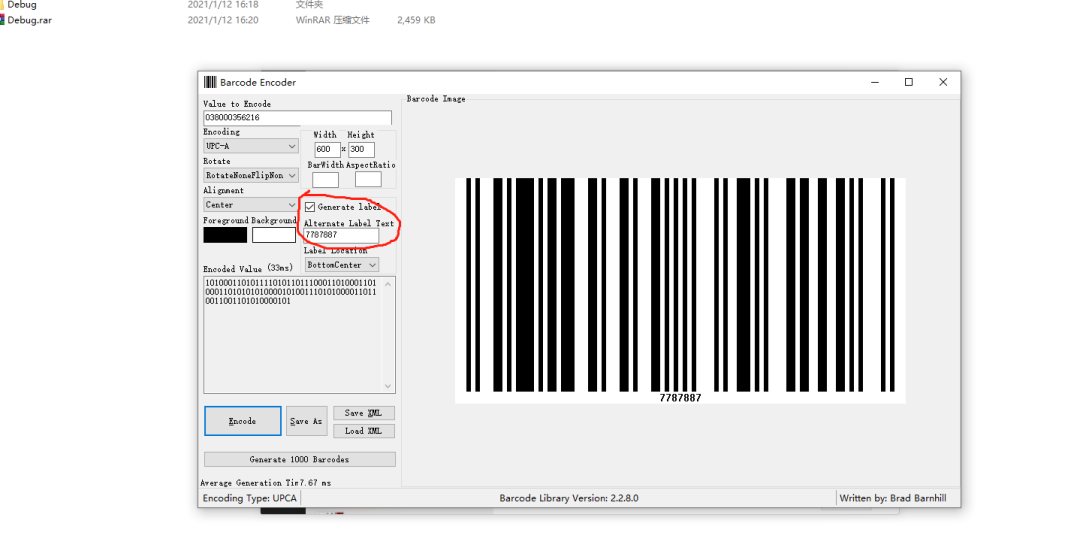Viewport: 1080px width, 560px height.
Task: Click the Encoded Value scrollbar up arrow
Action: click(388, 284)
